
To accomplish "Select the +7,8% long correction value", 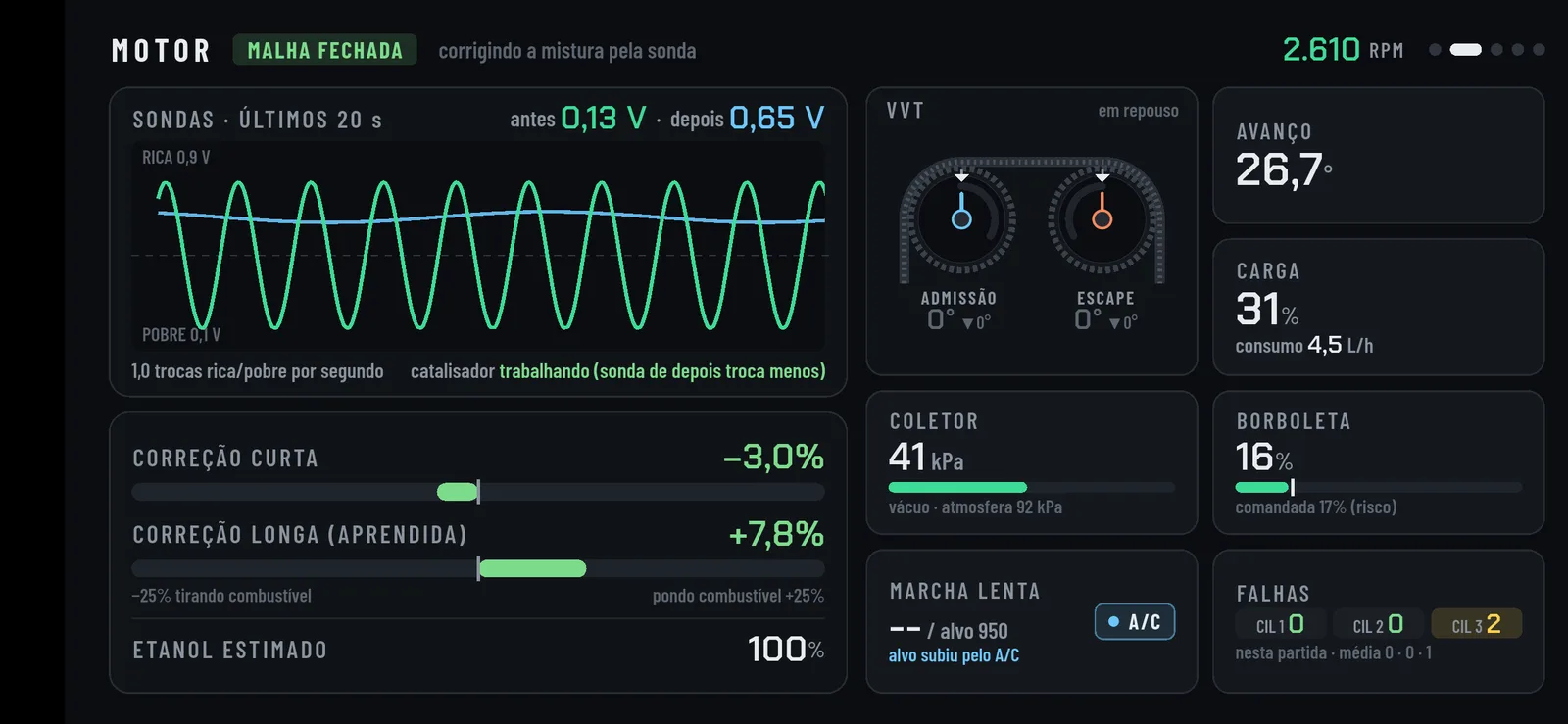I will pyautogui.click(x=776, y=534).
